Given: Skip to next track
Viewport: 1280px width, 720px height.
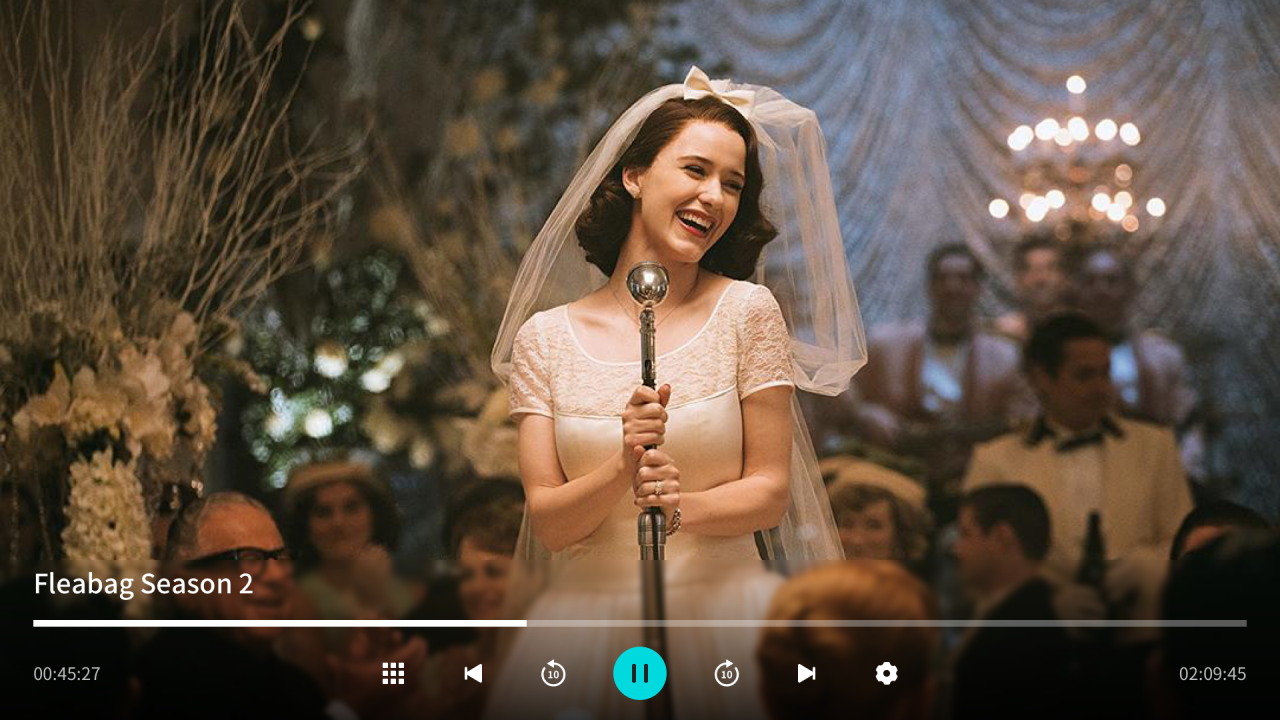Looking at the screenshot, I should coord(807,673).
